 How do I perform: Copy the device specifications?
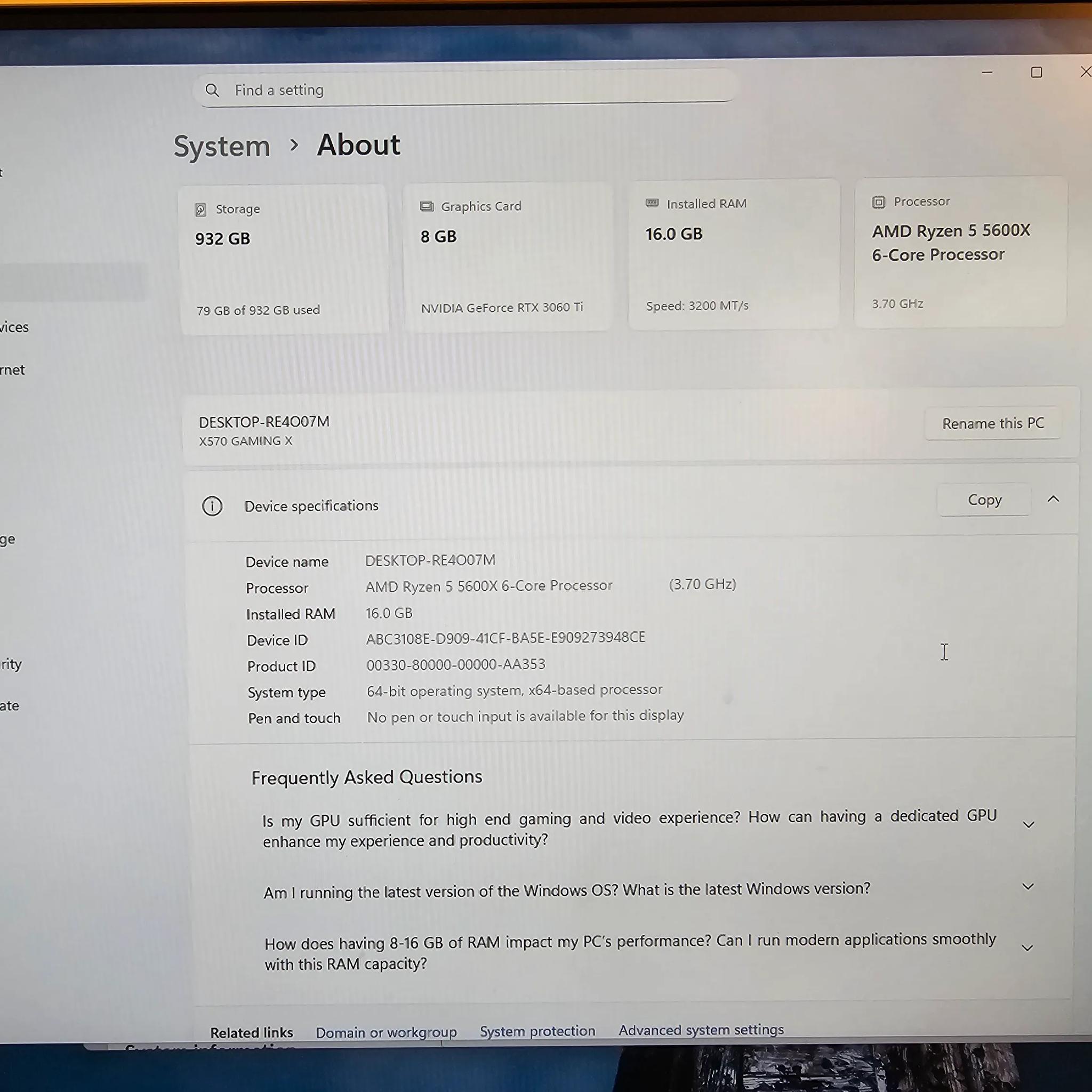click(x=985, y=500)
